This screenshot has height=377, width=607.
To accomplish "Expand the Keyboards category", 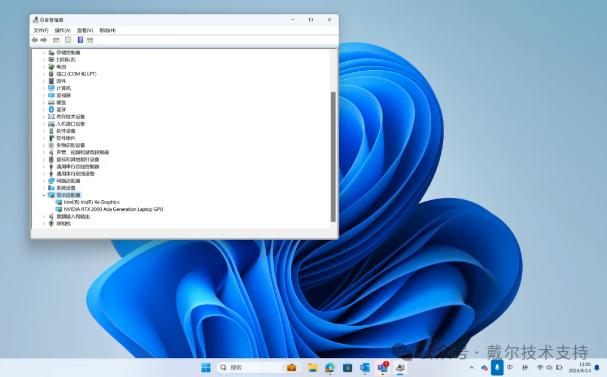I will click(x=44, y=103).
